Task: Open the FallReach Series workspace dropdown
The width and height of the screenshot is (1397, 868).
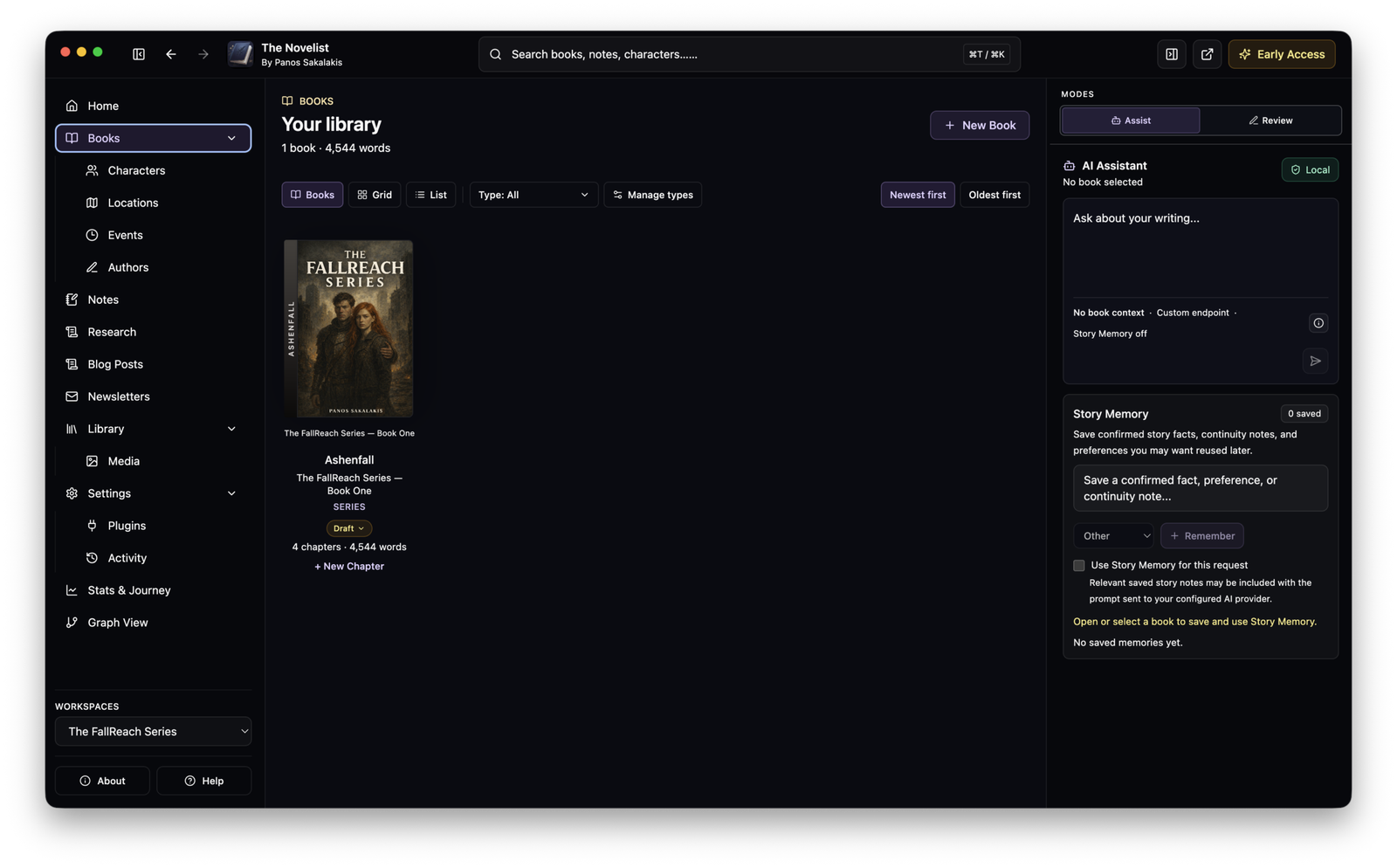Action: point(153,732)
